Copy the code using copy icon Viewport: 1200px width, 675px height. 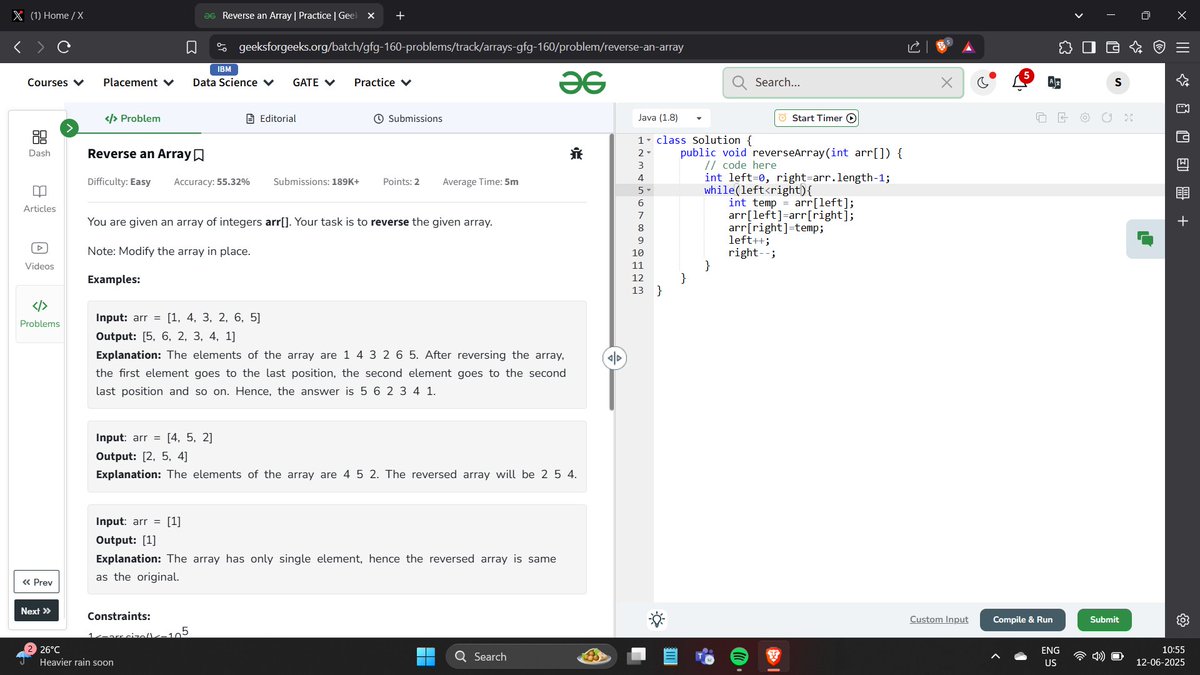(x=1040, y=117)
